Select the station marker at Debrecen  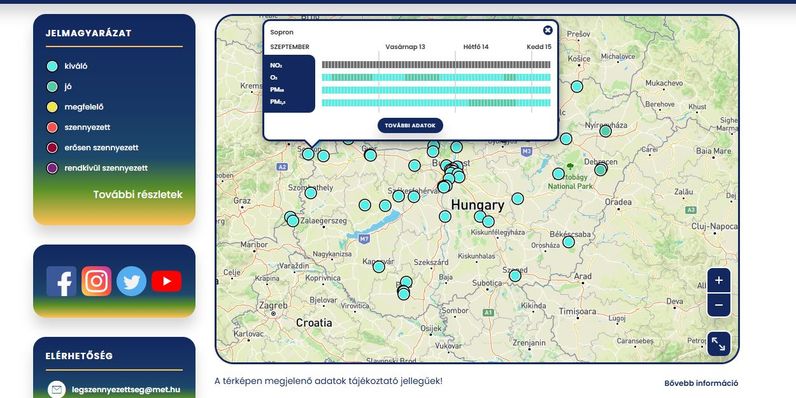point(601,170)
